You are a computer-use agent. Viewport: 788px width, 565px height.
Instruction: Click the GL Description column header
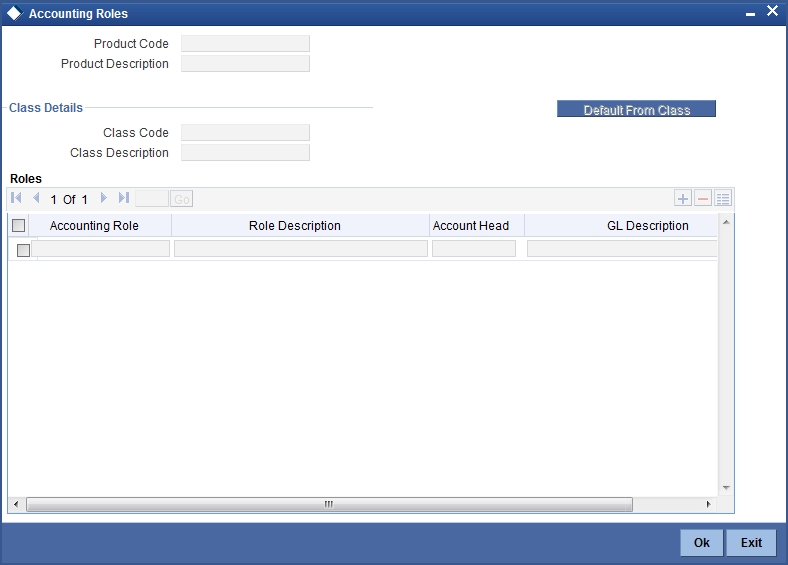(647, 226)
